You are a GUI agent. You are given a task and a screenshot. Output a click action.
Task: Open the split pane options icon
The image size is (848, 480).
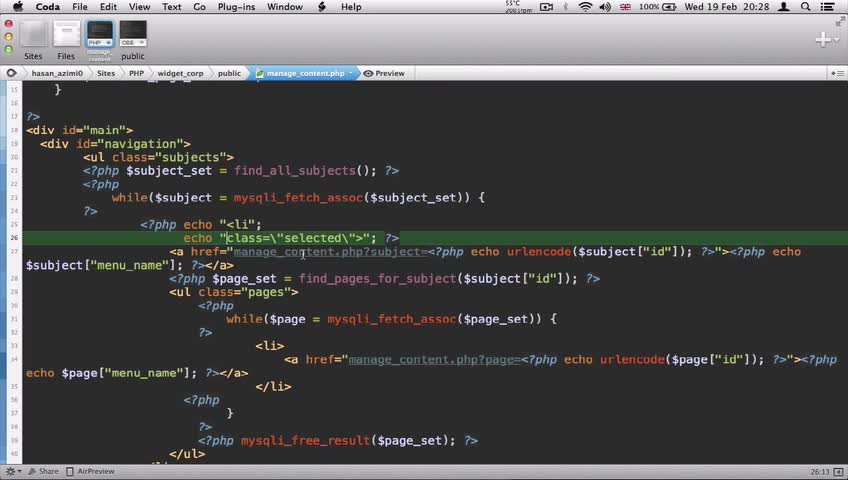tap(837, 73)
